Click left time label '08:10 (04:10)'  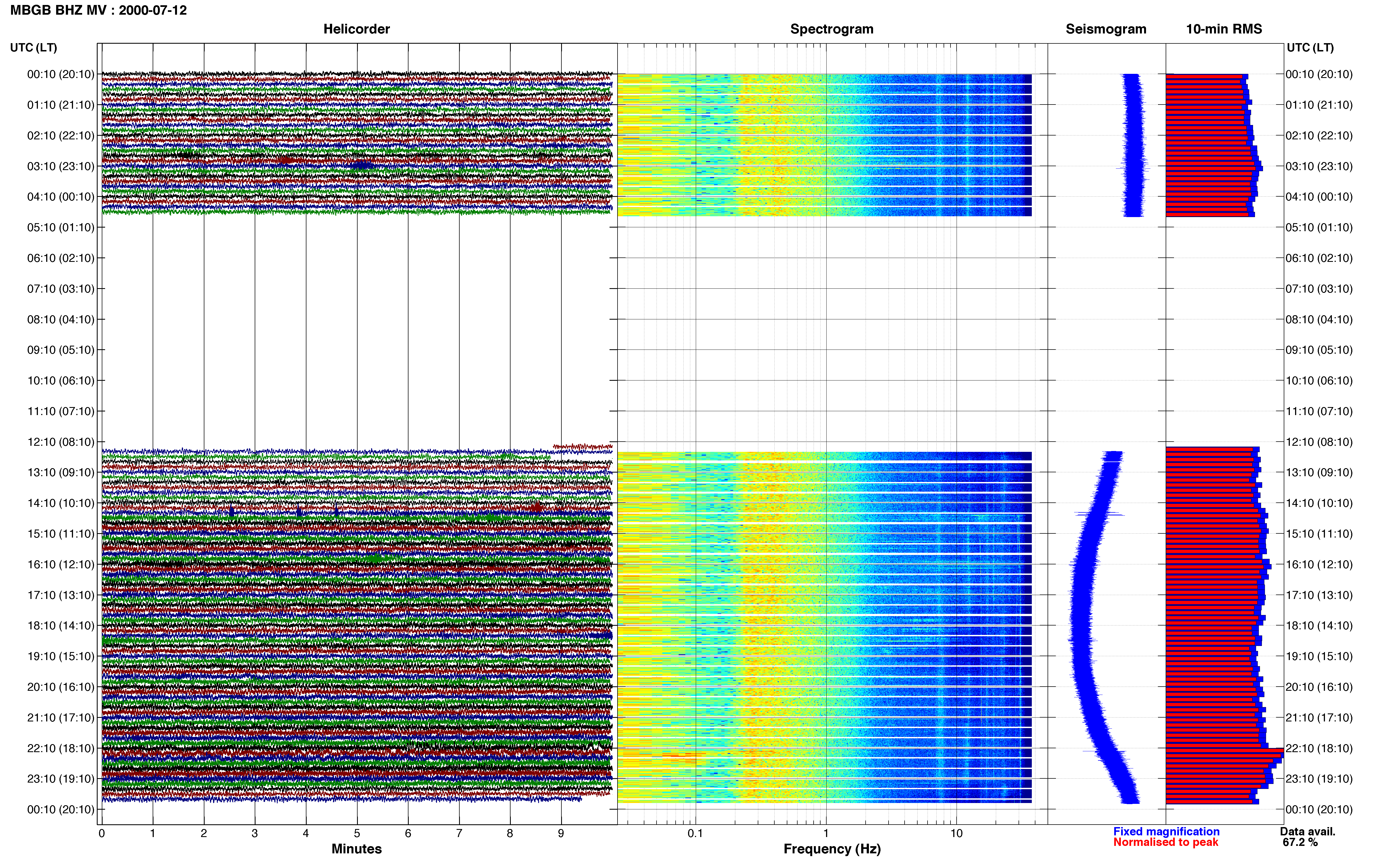click(61, 319)
